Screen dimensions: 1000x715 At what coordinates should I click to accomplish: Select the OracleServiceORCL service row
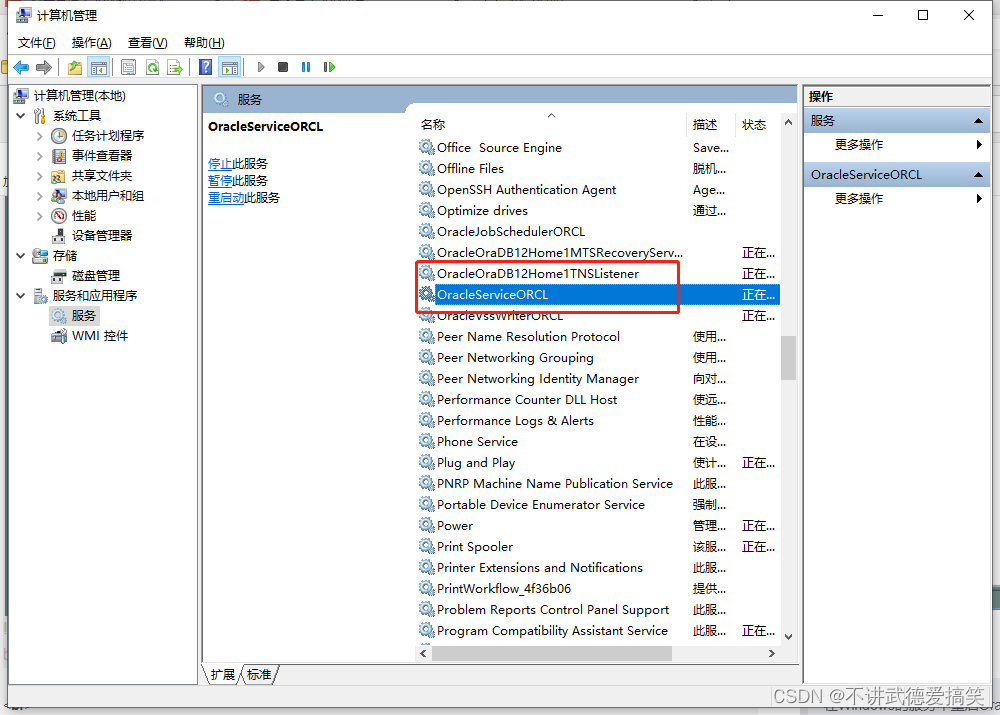pyautogui.click(x=598, y=295)
